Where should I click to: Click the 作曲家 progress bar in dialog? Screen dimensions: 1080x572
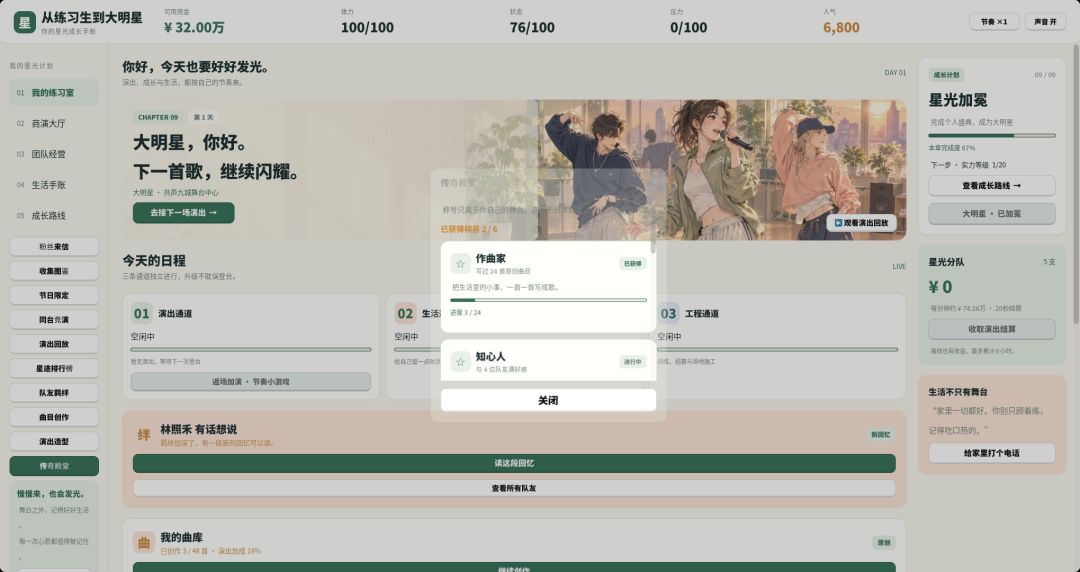coord(548,300)
